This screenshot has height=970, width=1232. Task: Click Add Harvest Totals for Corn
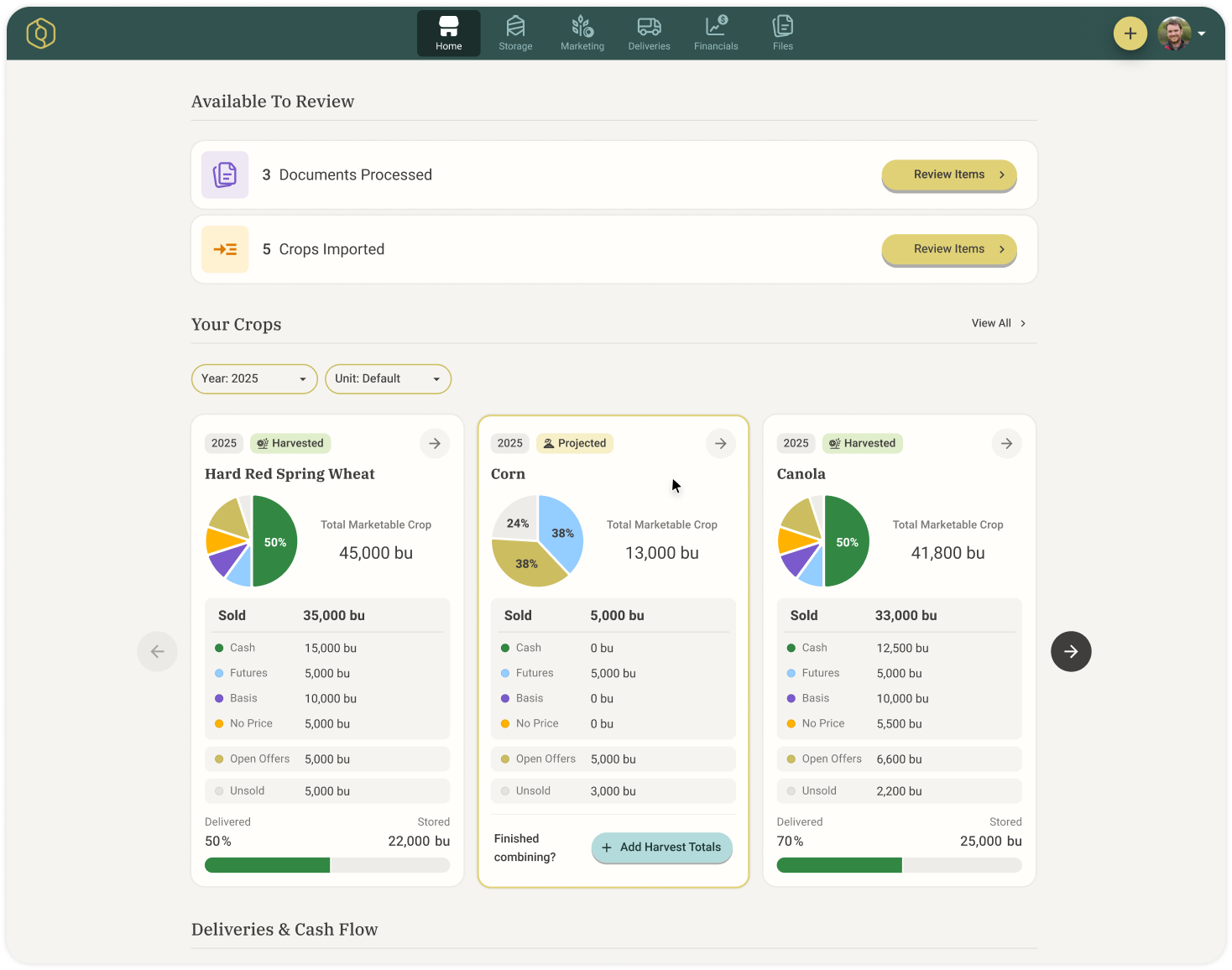tap(661, 847)
